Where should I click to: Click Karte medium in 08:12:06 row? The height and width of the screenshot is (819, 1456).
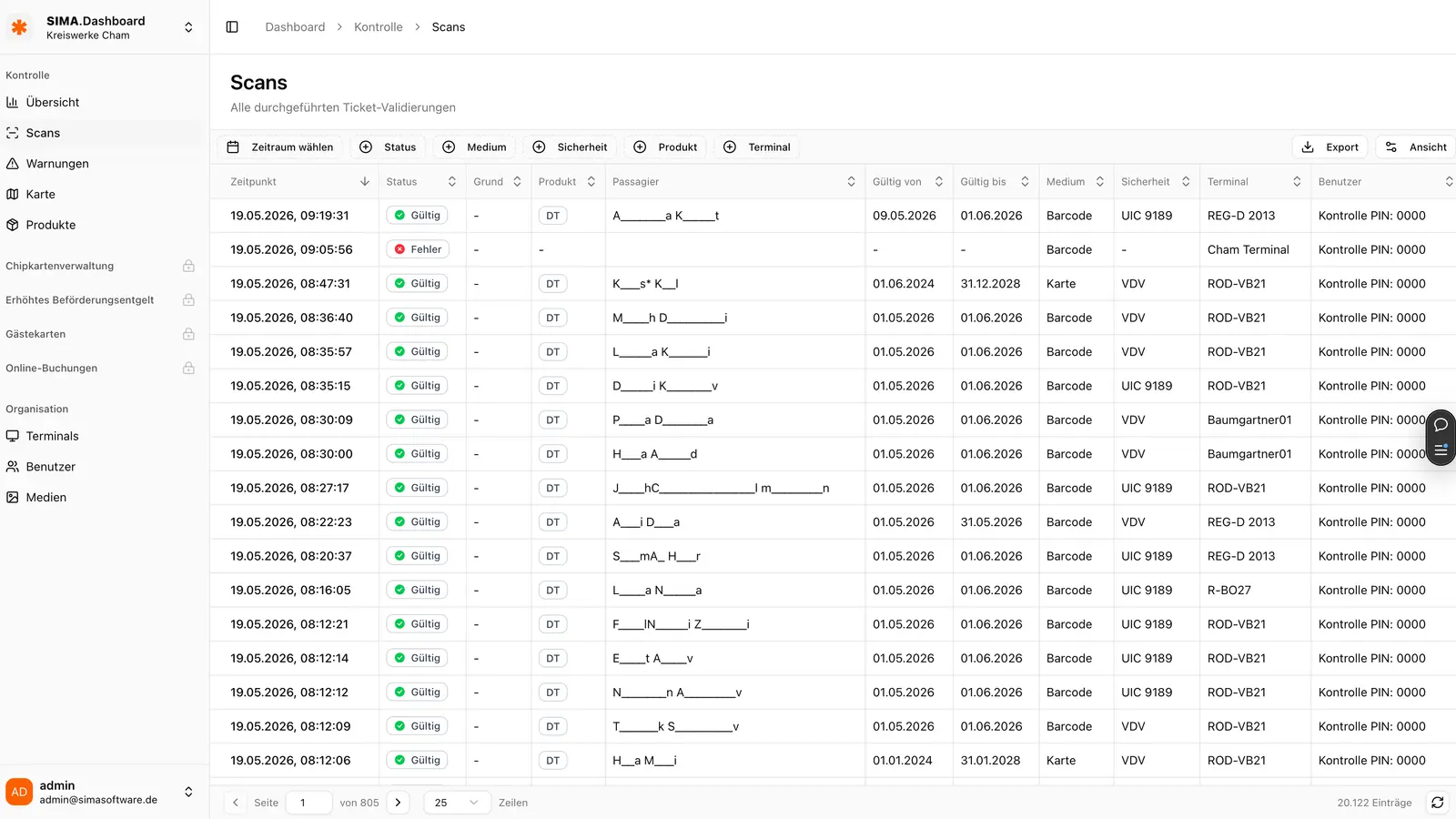pos(1061,761)
